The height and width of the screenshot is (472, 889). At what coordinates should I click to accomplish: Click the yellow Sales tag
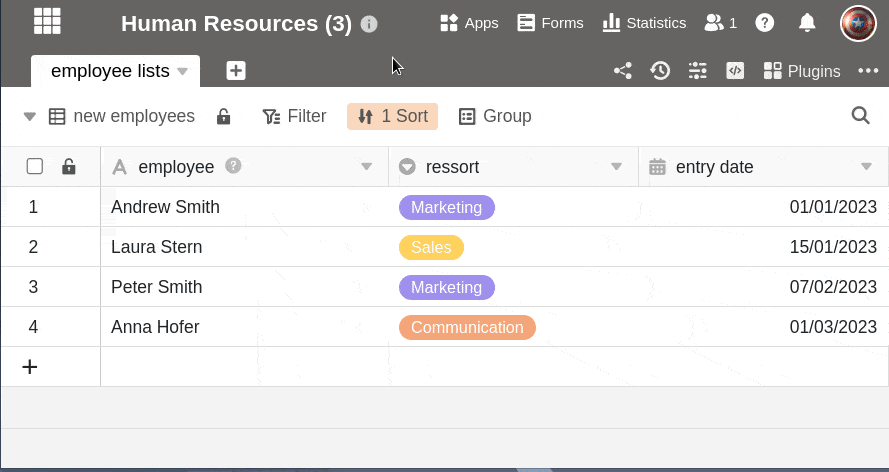pos(431,247)
